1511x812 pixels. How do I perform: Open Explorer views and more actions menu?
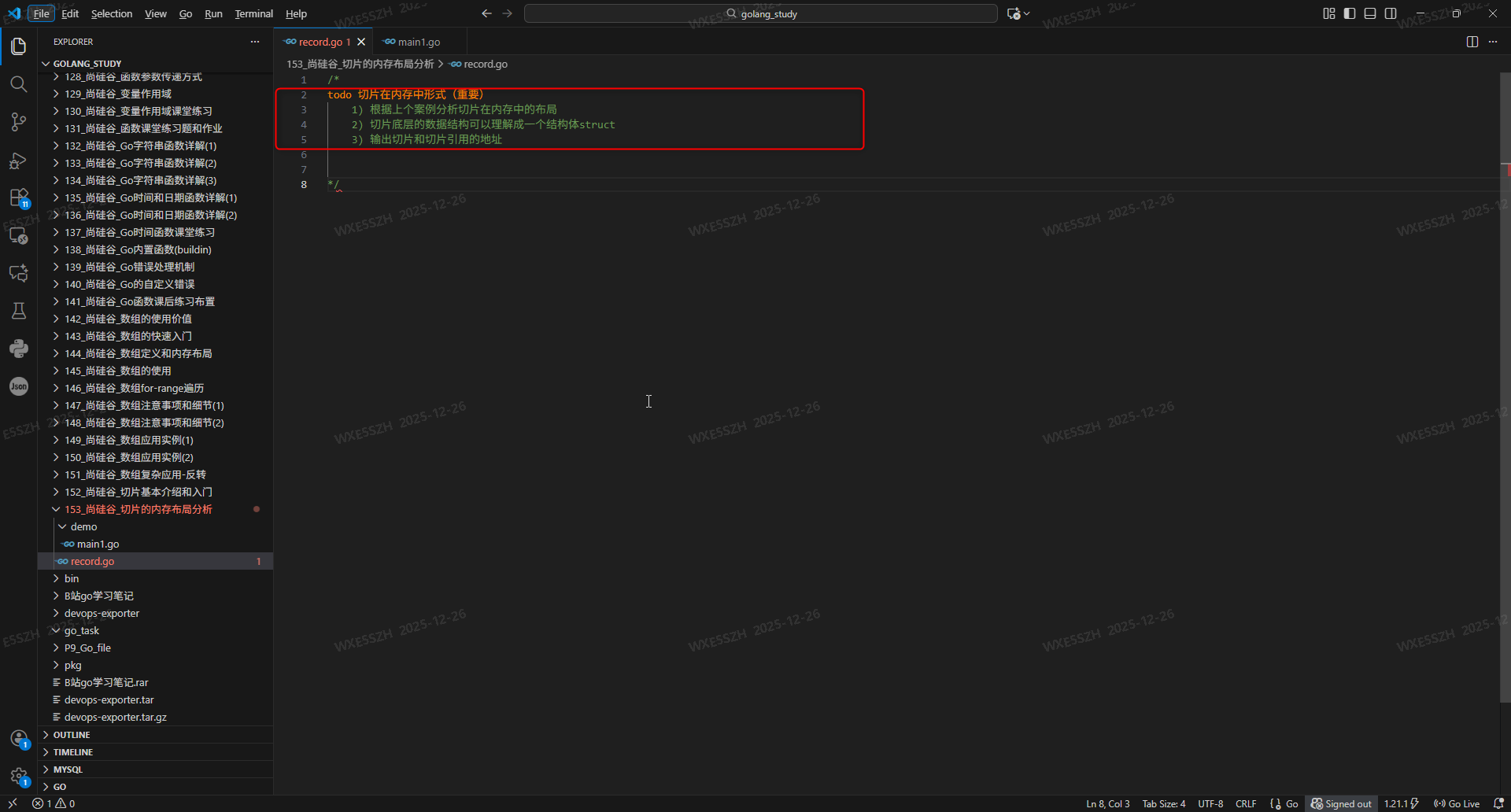pos(255,42)
